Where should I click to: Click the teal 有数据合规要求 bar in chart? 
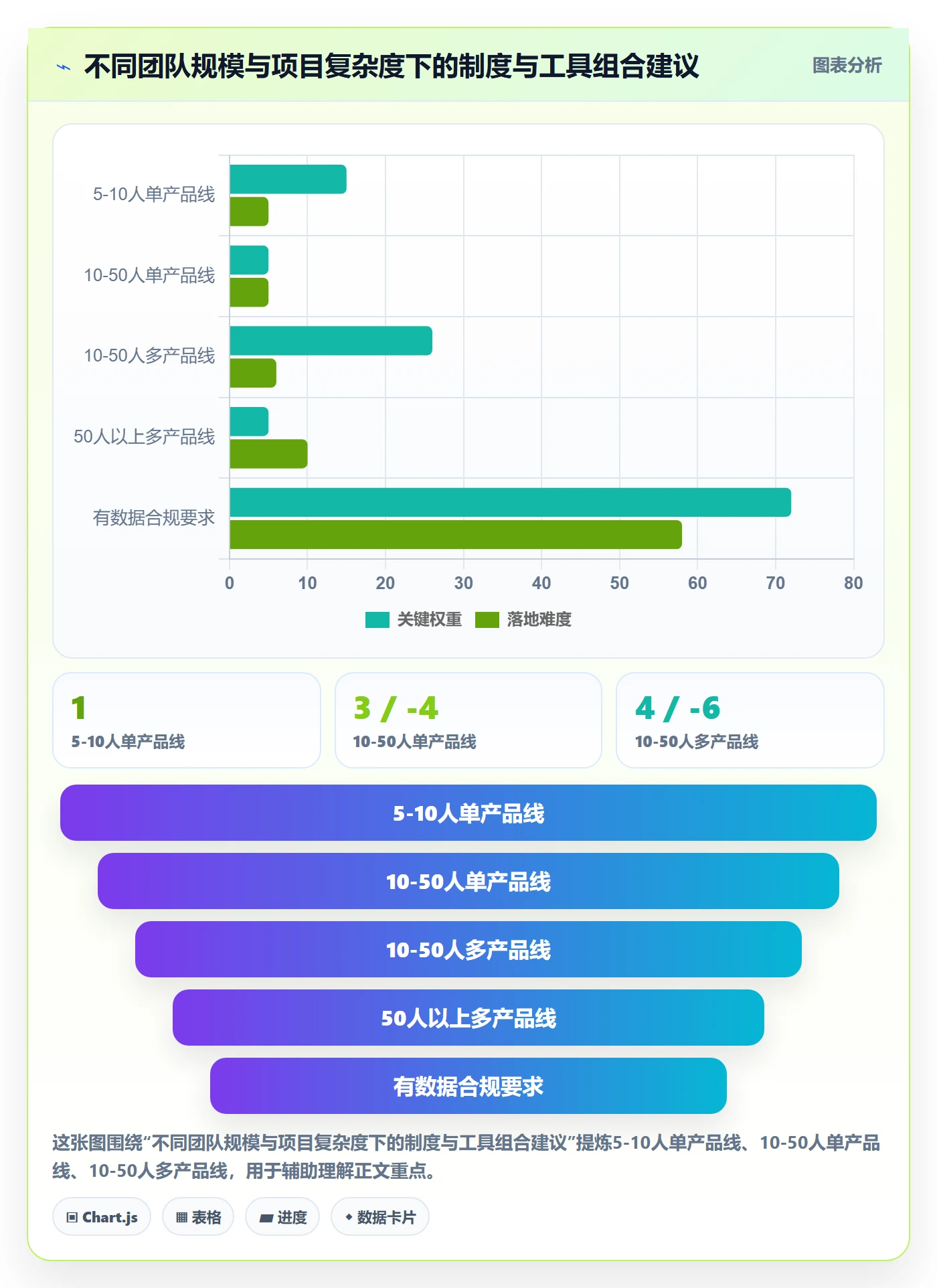pyautogui.click(x=510, y=502)
